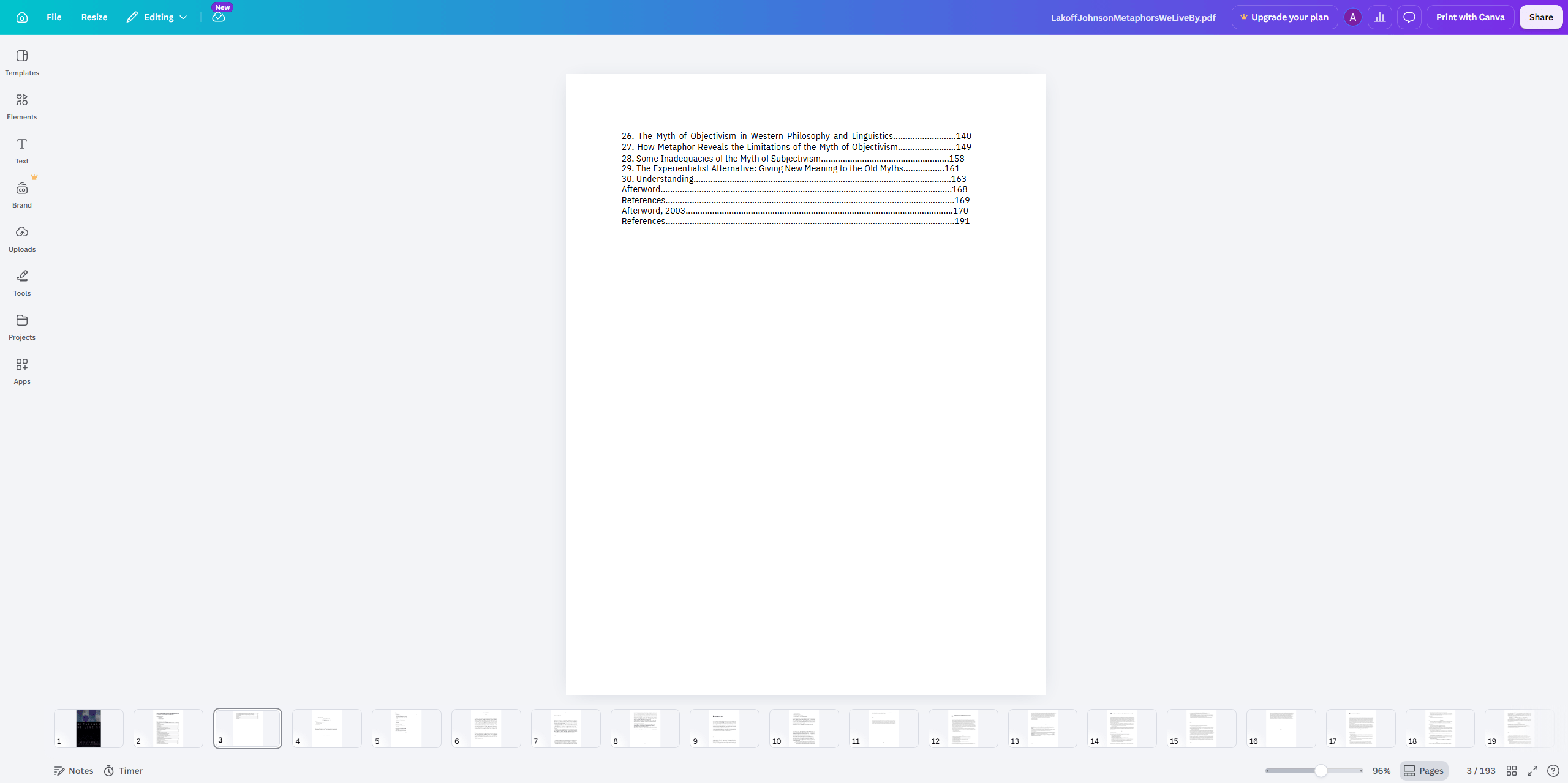Open the Projects panel
This screenshot has width=1568, height=783.
(x=22, y=328)
